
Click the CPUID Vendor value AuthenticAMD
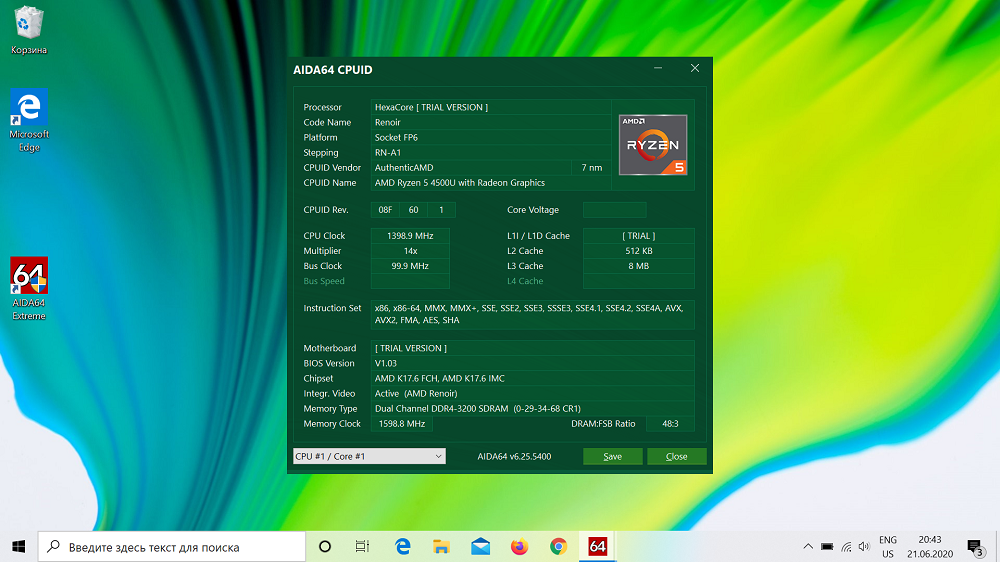[x=404, y=168]
